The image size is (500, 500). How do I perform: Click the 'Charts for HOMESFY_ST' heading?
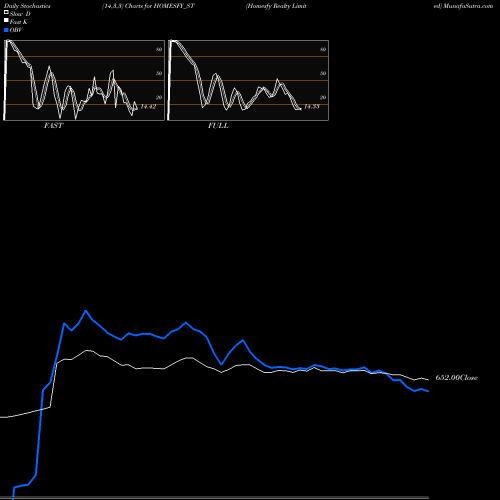click(x=159, y=6)
